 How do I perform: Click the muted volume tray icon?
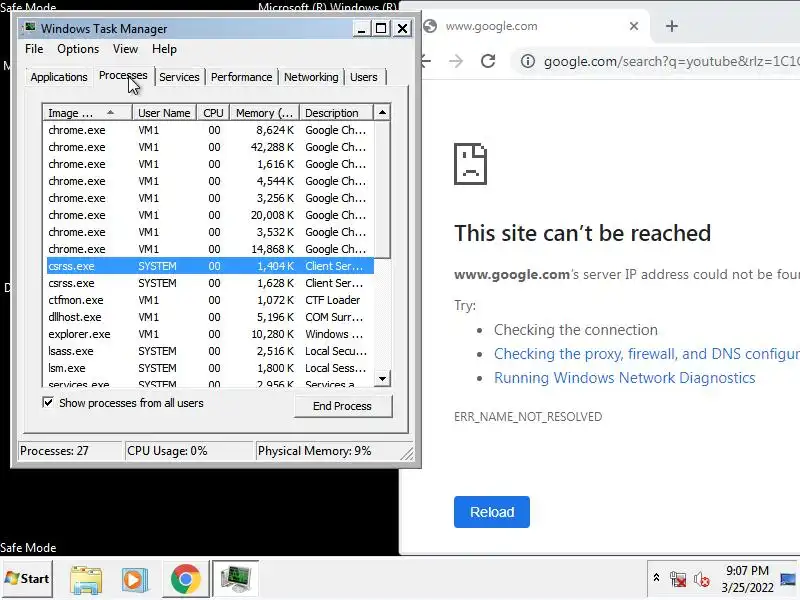click(x=702, y=579)
